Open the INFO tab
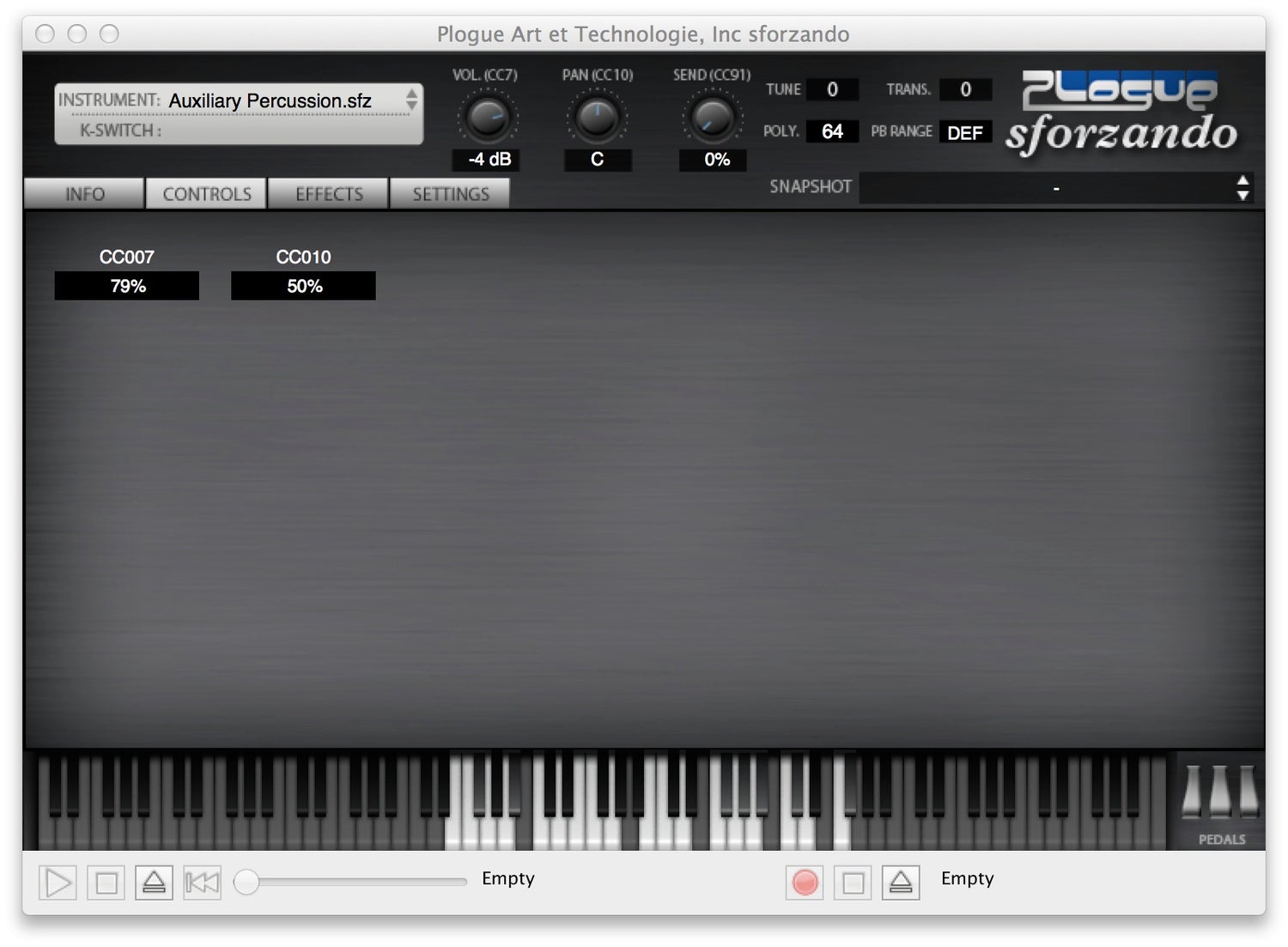 coord(83,193)
